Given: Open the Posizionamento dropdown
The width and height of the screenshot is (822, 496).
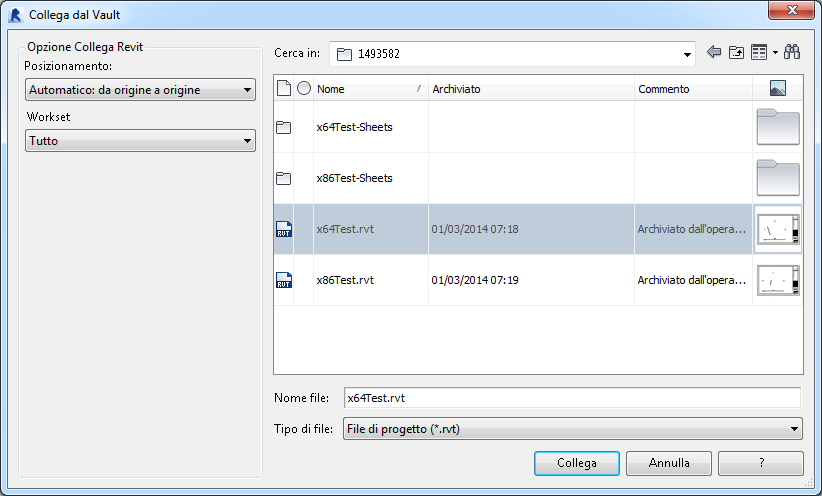Looking at the screenshot, I should point(140,90).
